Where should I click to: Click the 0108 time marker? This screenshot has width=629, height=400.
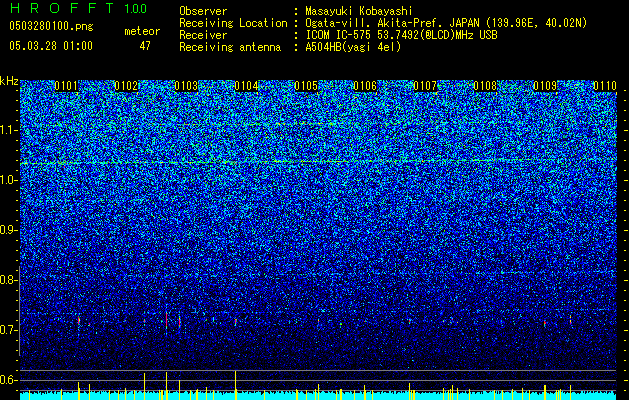coord(485,86)
